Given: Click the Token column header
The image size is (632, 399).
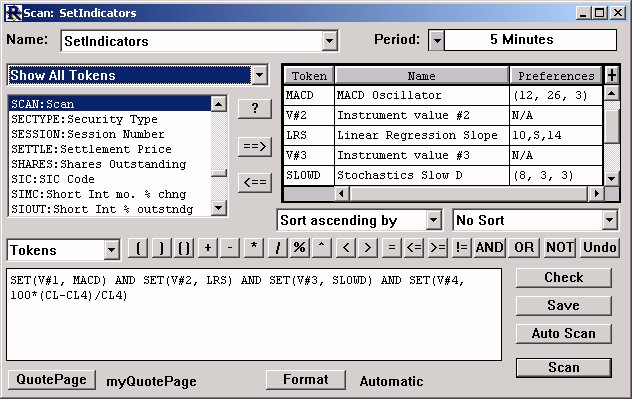Looking at the screenshot, I should point(309,76).
